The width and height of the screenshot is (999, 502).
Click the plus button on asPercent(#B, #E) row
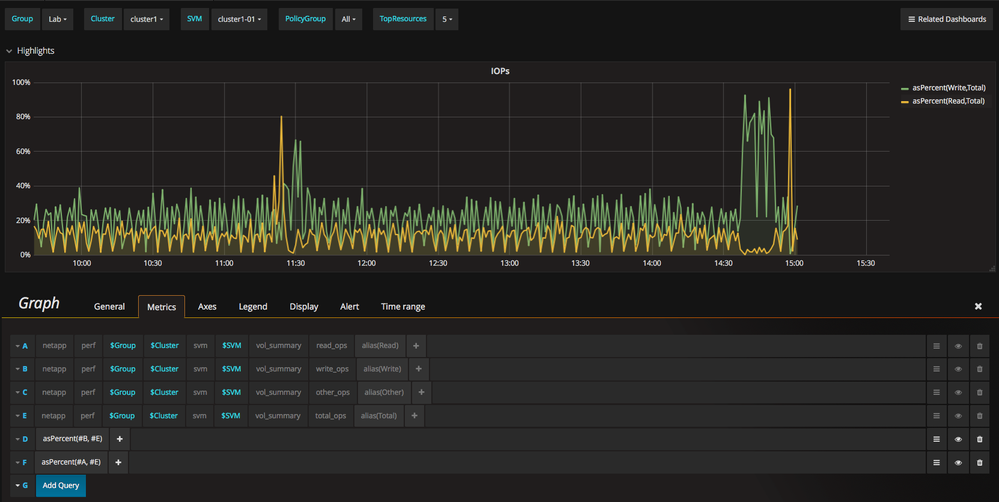click(x=120, y=439)
